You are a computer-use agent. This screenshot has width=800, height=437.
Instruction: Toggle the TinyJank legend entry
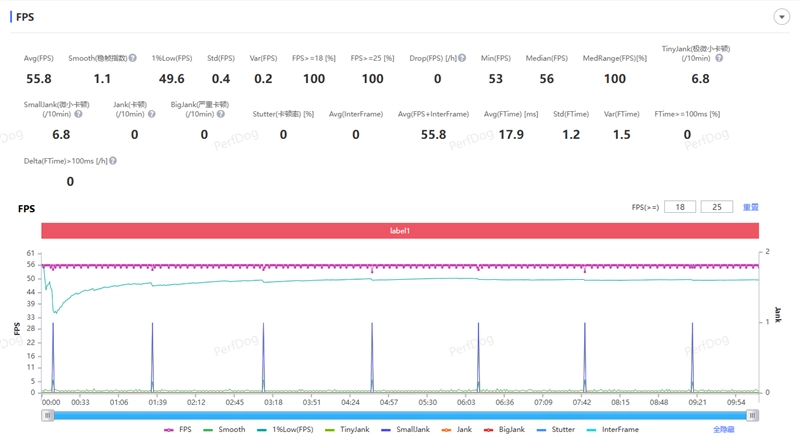[x=347, y=429]
